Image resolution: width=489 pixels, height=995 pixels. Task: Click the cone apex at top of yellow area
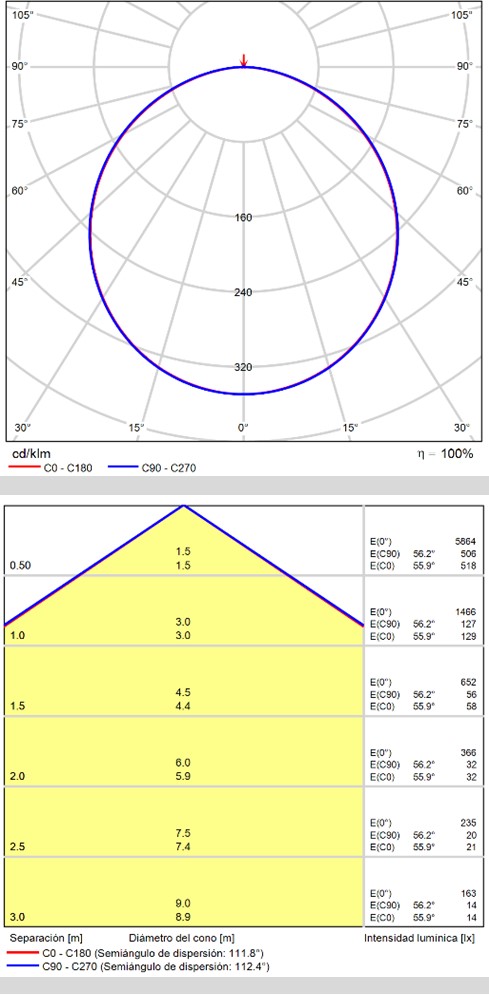[x=183, y=506]
